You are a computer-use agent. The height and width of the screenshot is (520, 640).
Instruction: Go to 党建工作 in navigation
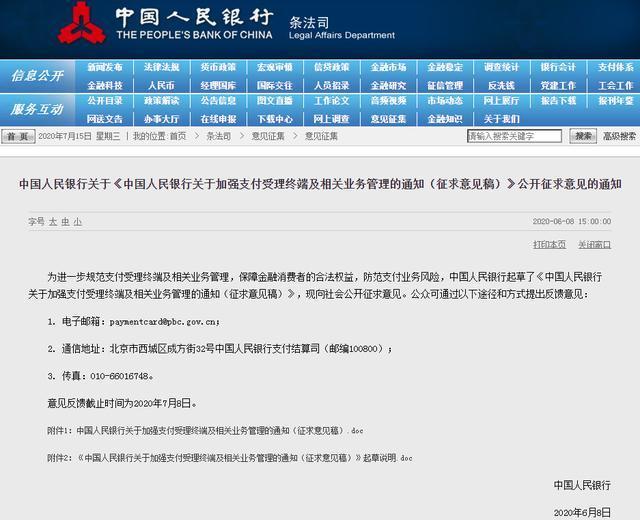click(x=558, y=85)
